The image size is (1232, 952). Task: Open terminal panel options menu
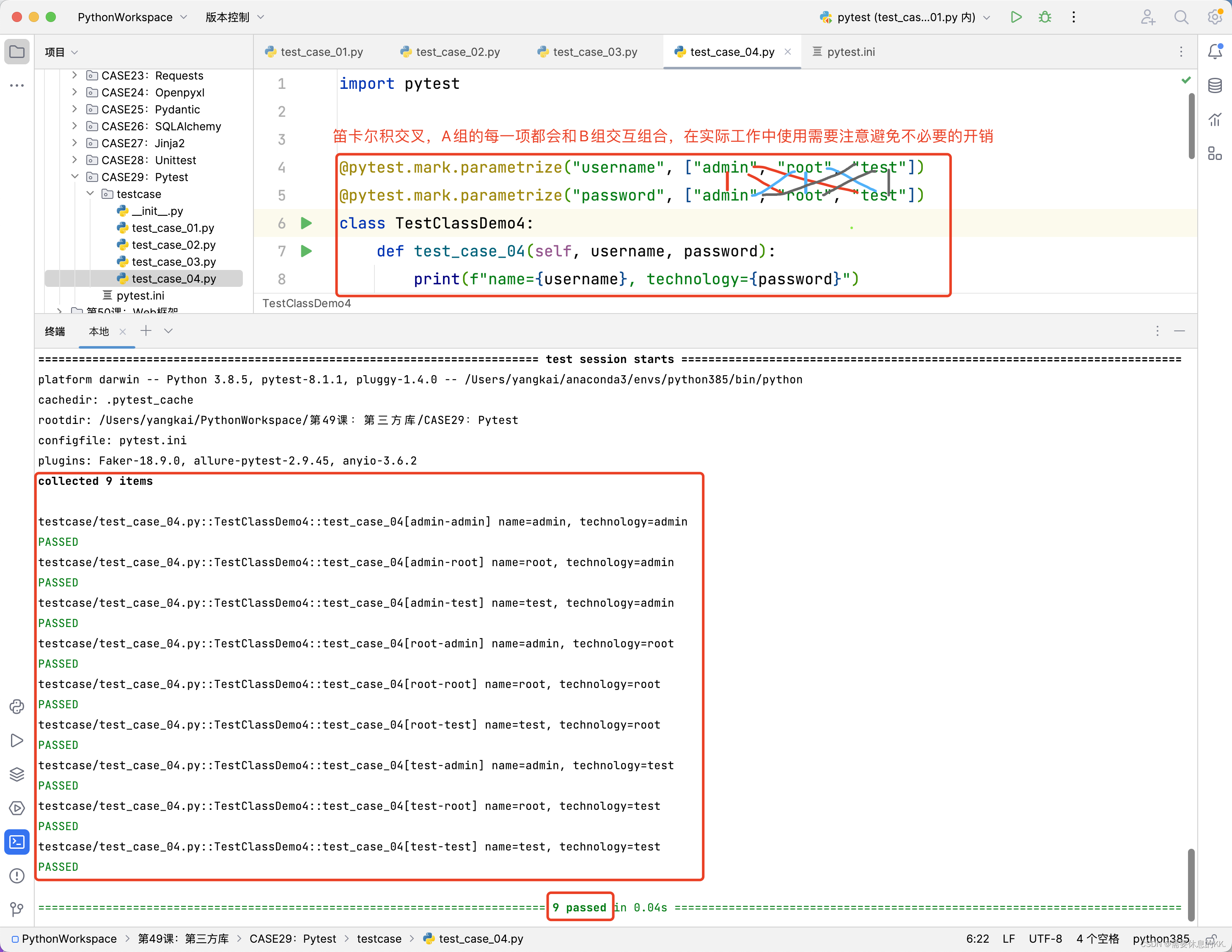(1157, 331)
